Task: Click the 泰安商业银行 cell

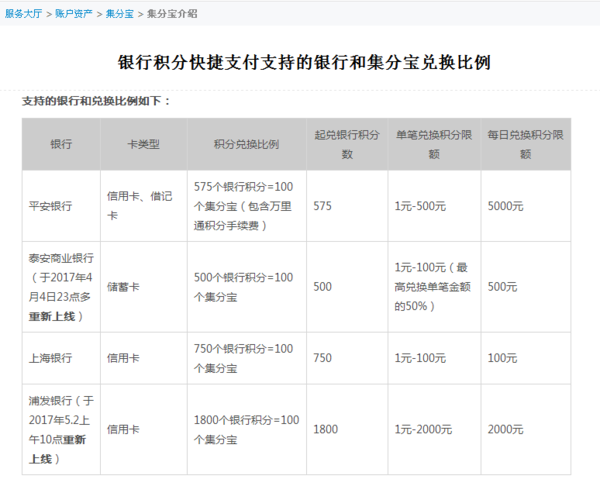Action: click(x=61, y=287)
